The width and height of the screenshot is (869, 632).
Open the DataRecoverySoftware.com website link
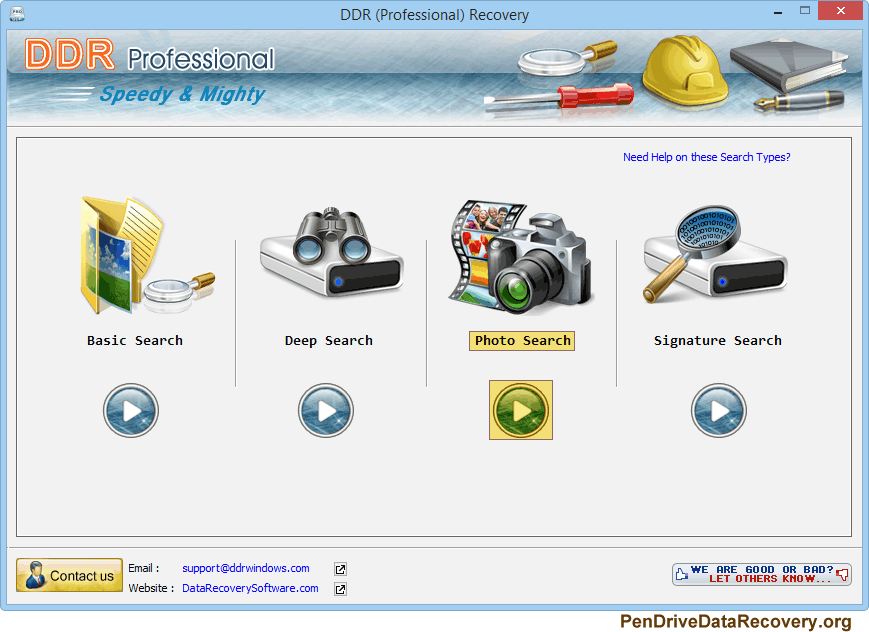249,588
